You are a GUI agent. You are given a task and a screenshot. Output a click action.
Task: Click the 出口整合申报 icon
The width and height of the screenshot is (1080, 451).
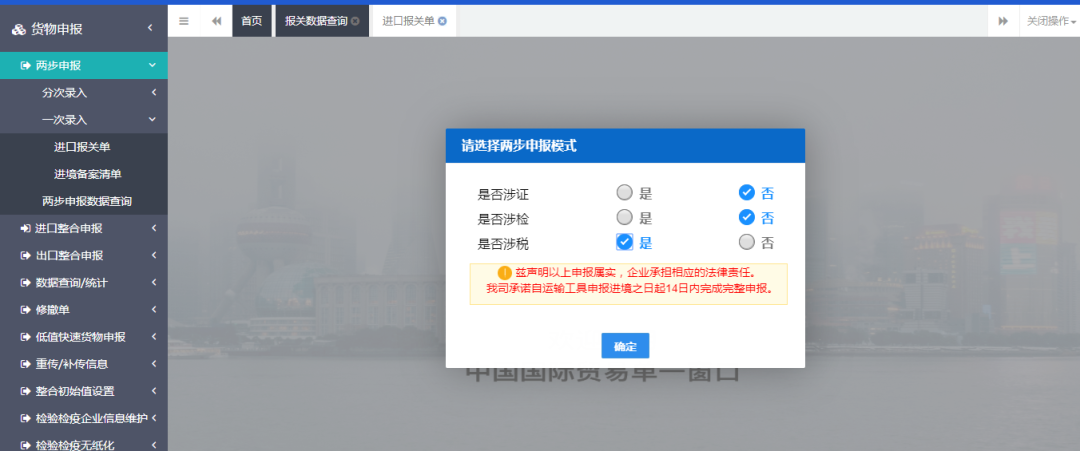coord(25,255)
